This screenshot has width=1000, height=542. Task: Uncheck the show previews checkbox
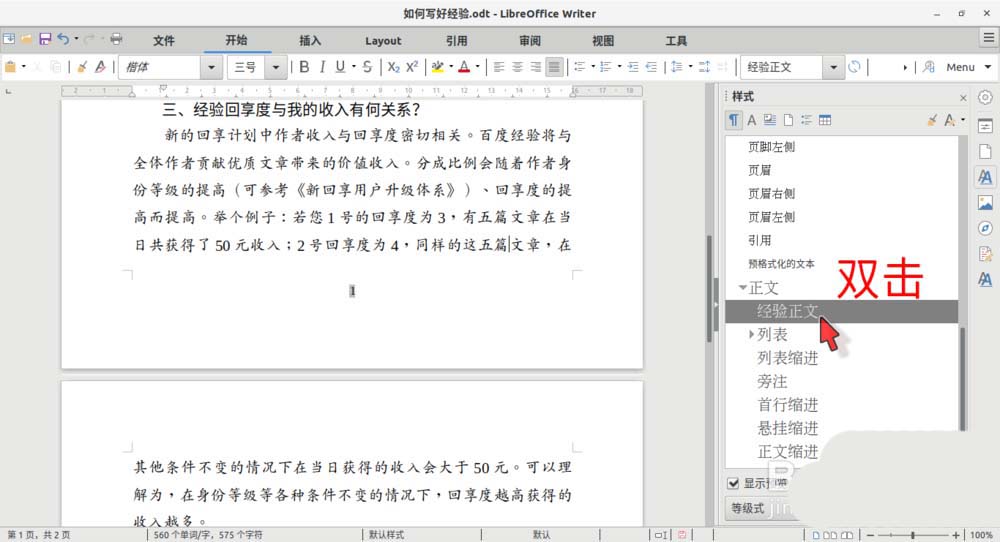click(733, 483)
